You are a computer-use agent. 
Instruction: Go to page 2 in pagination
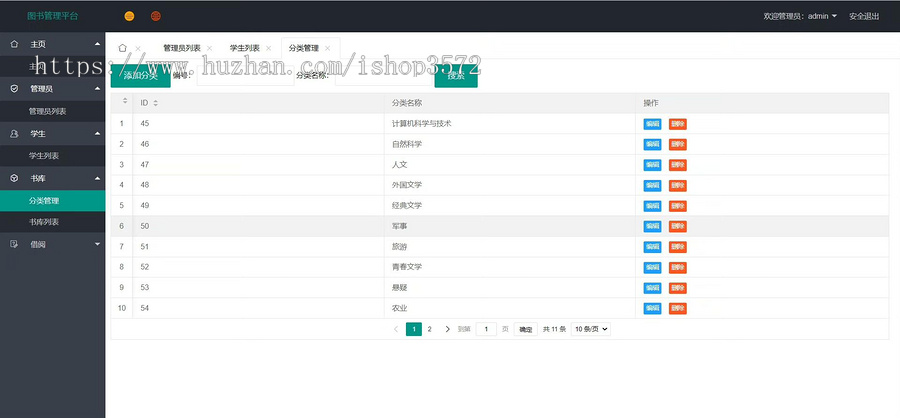(x=429, y=329)
